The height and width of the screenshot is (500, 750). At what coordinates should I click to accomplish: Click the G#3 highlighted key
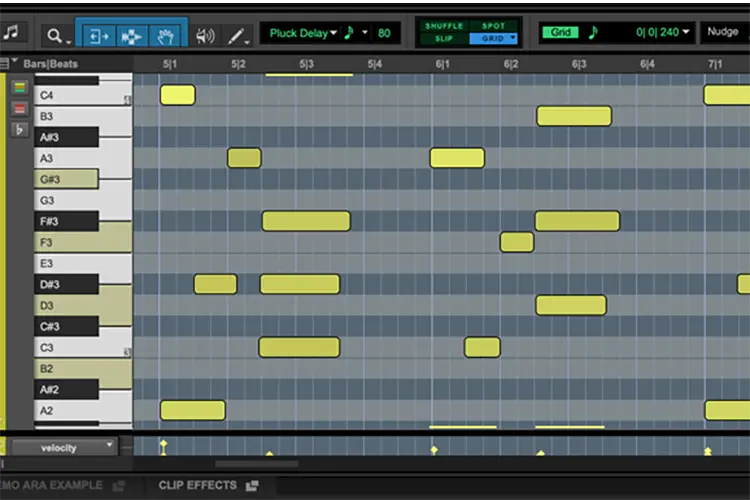(66, 179)
